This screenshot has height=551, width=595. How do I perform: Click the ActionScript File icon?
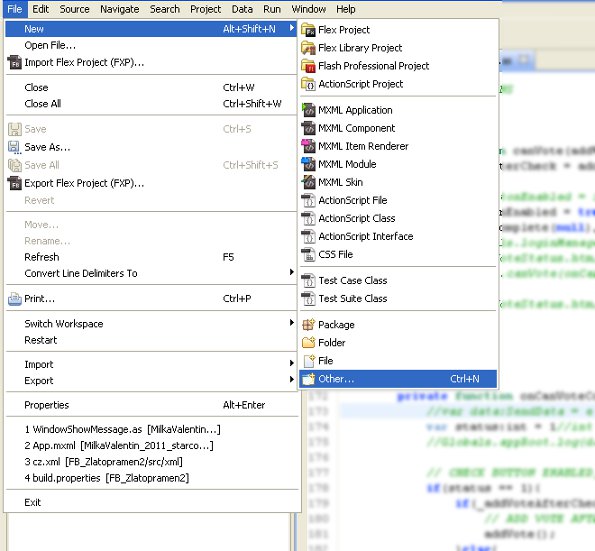[x=308, y=200]
